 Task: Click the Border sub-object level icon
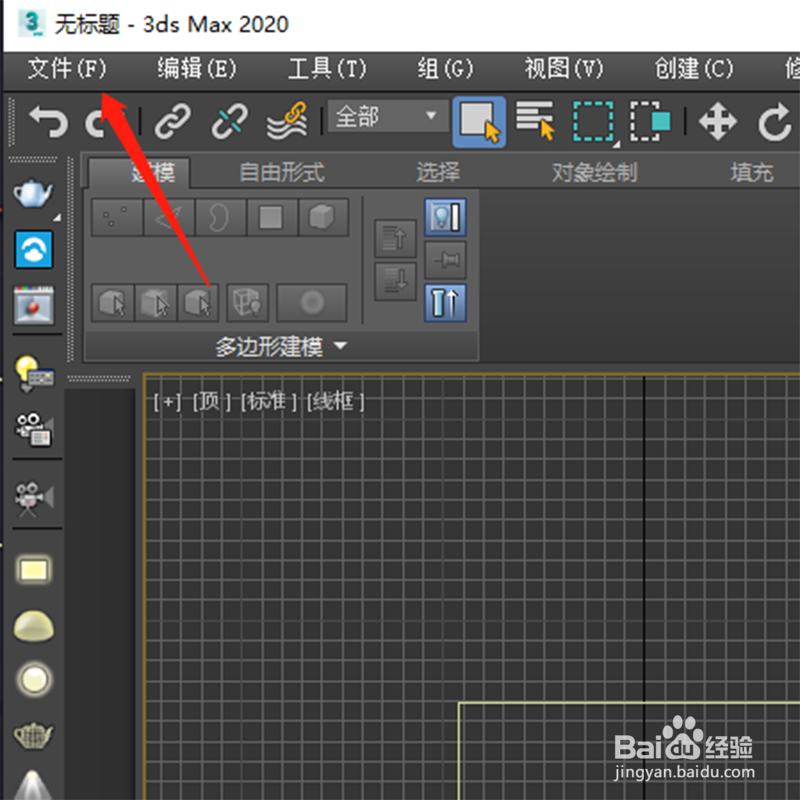pos(220,217)
